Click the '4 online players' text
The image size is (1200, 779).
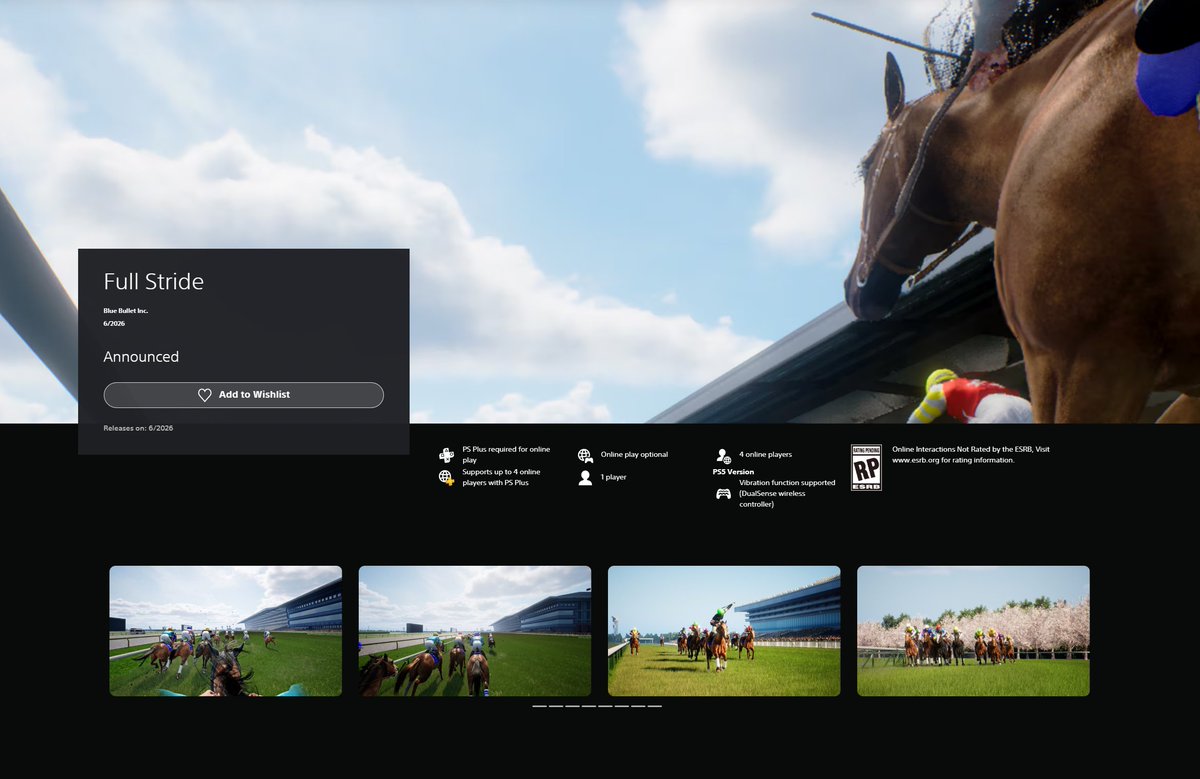point(766,455)
